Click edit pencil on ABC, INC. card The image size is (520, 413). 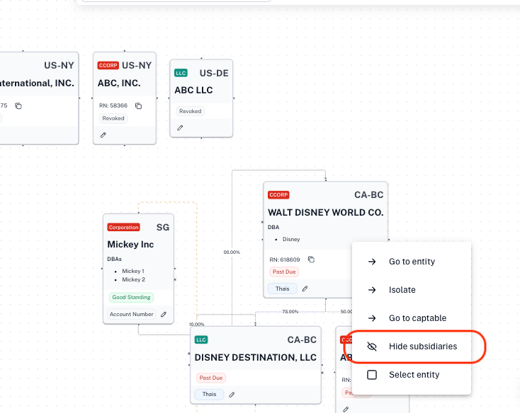click(103, 135)
